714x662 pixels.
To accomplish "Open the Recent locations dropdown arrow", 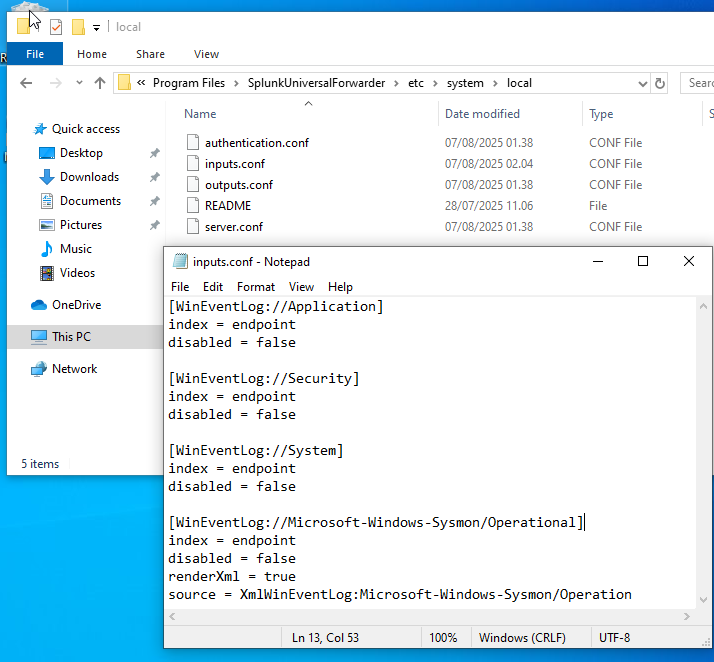I will 79,83.
